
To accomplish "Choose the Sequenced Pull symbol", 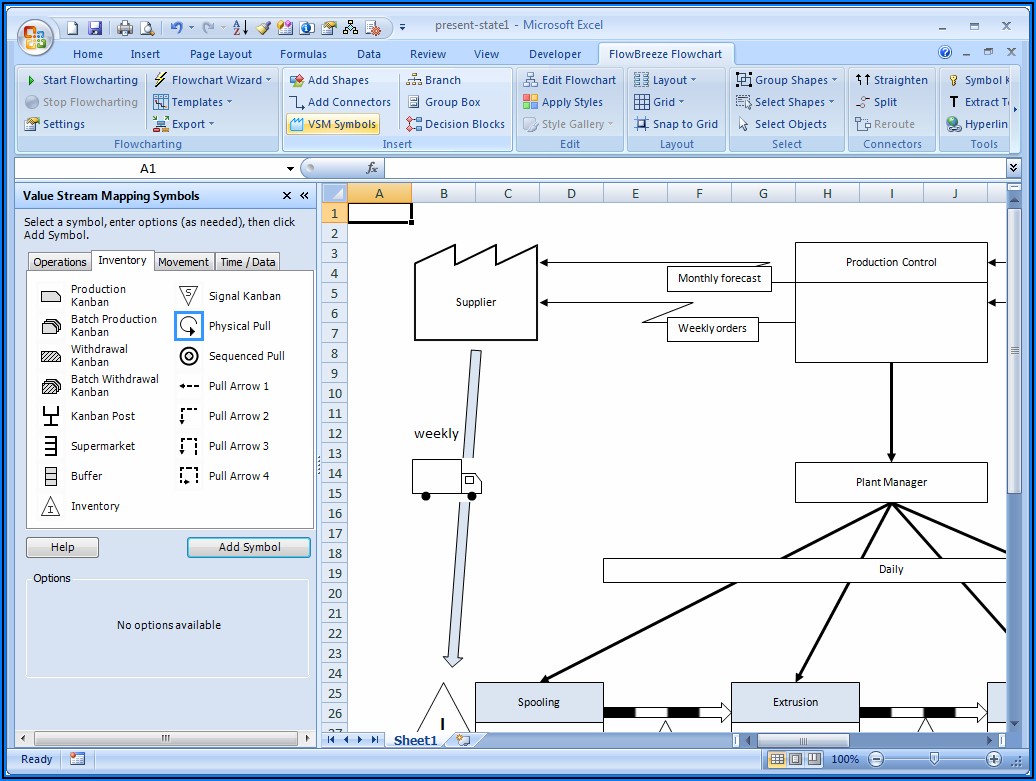I will [189, 356].
